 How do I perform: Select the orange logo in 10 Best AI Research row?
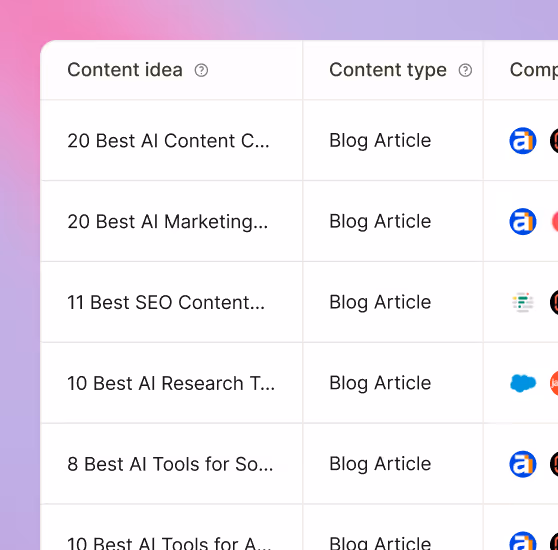click(x=554, y=383)
